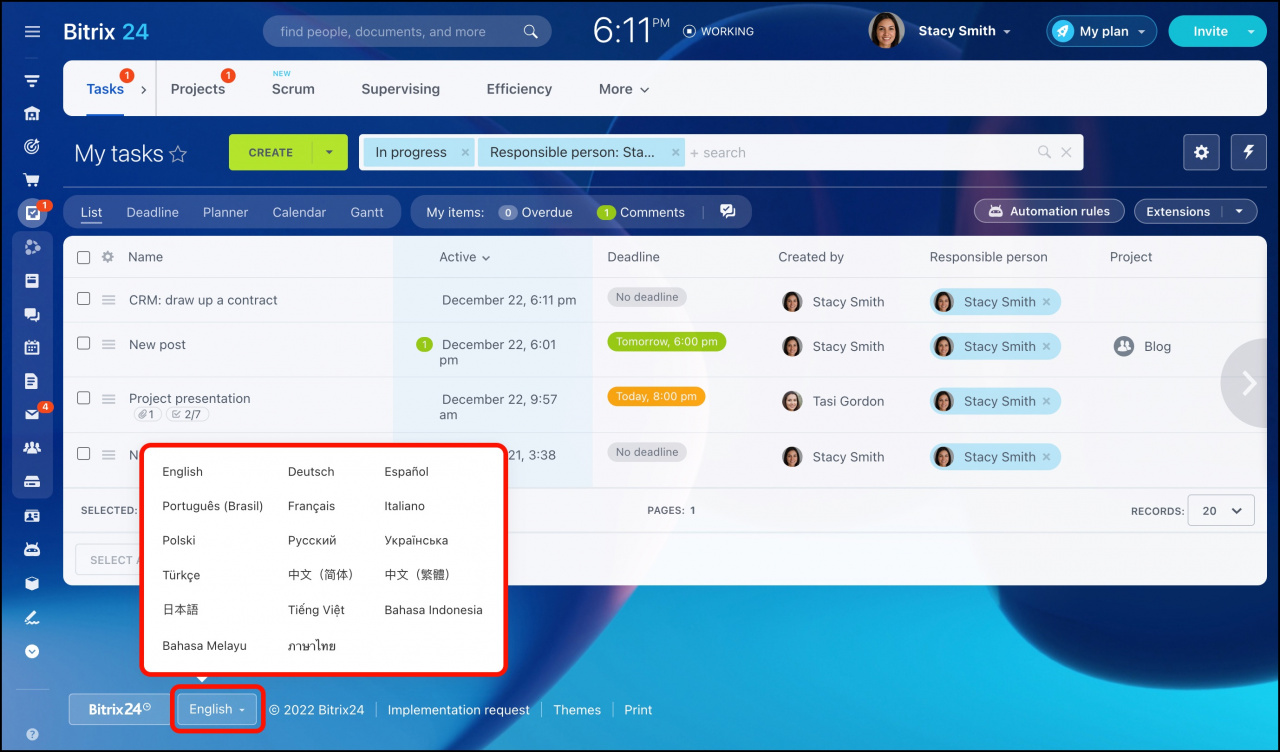
Task: Open the employees group sidebar icon
Action: (32, 448)
